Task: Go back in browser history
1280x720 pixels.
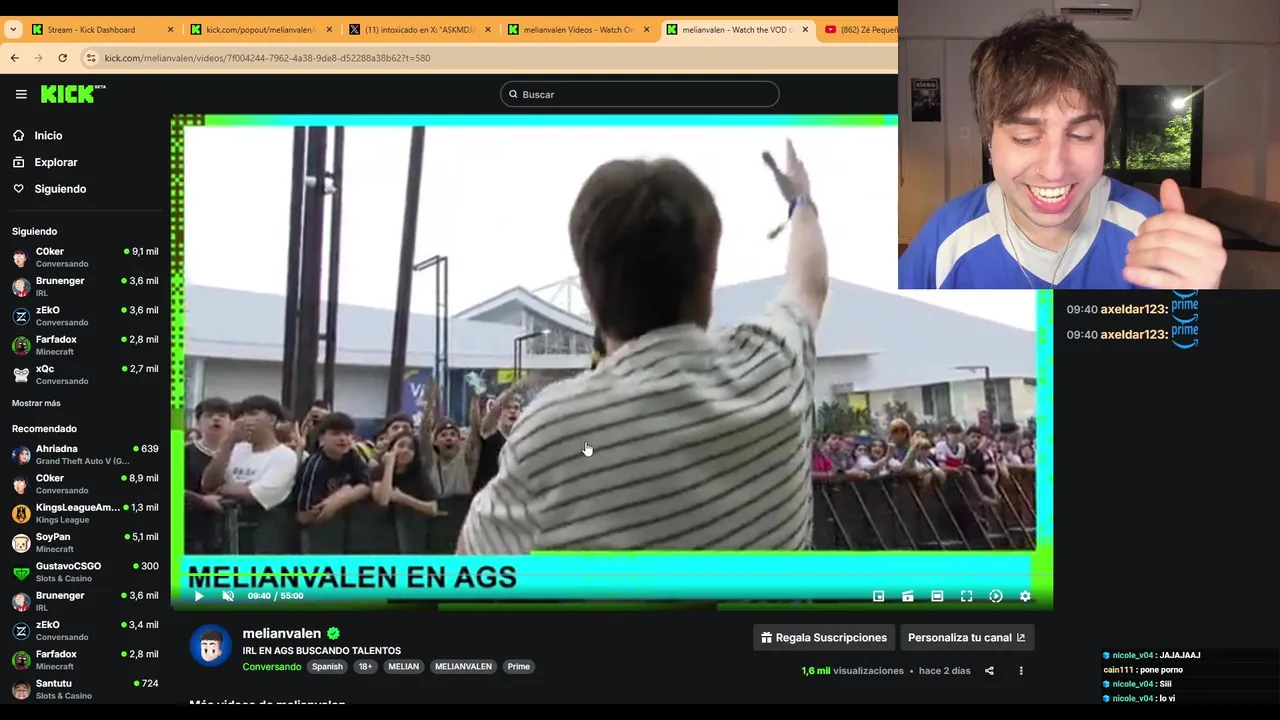Action: [x=15, y=58]
